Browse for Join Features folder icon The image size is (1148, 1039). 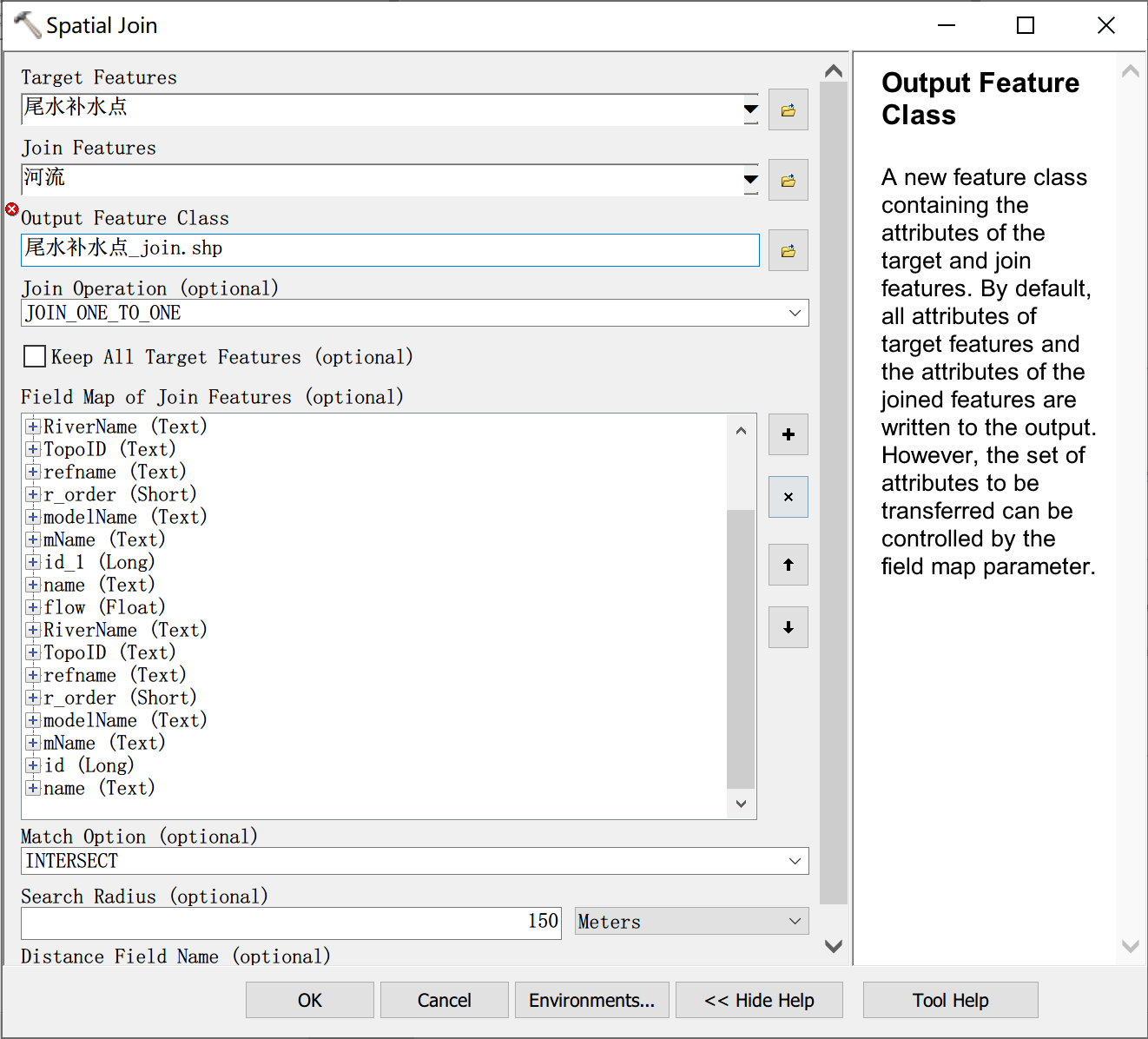788,181
